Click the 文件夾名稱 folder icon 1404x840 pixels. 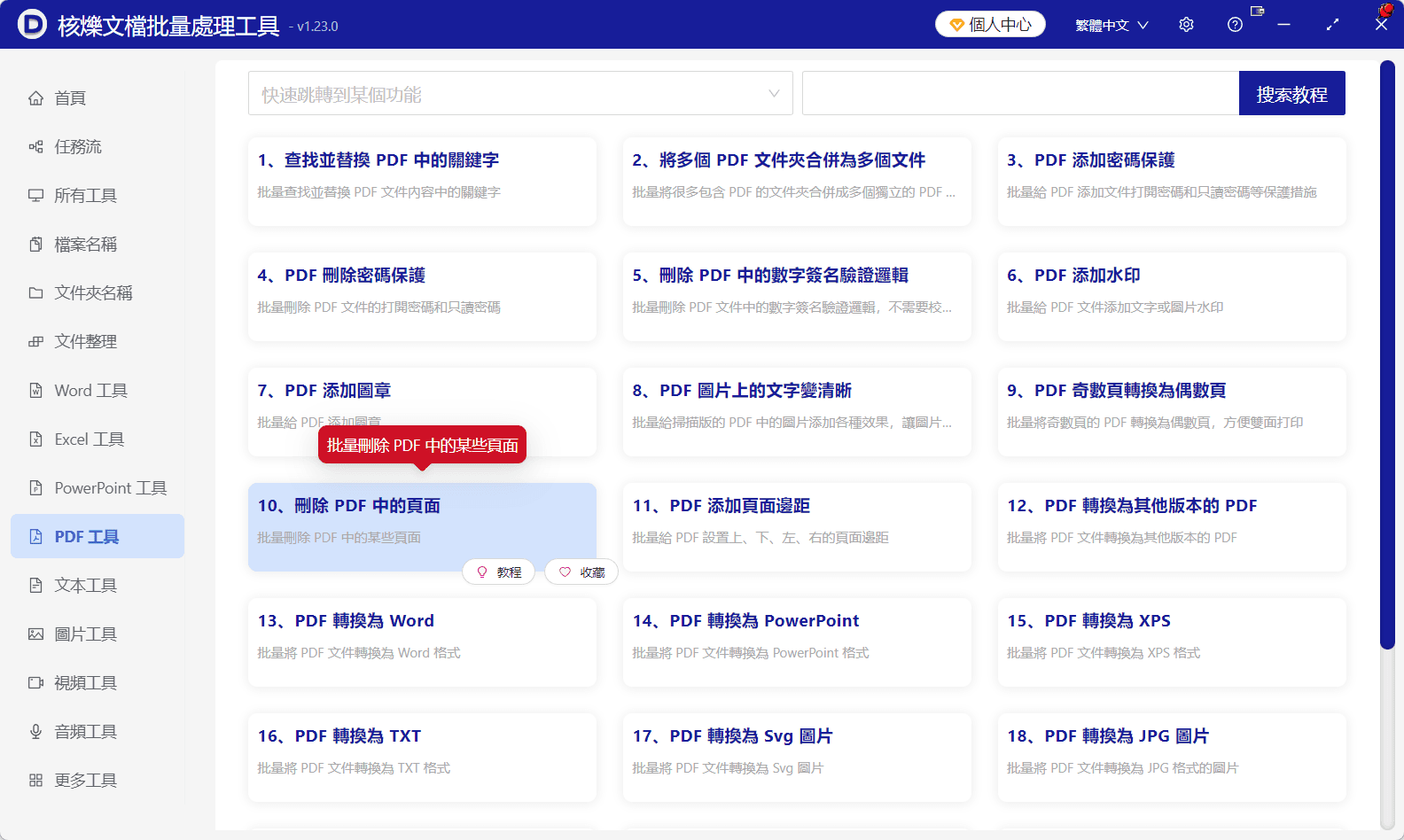[x=35, y=293]
